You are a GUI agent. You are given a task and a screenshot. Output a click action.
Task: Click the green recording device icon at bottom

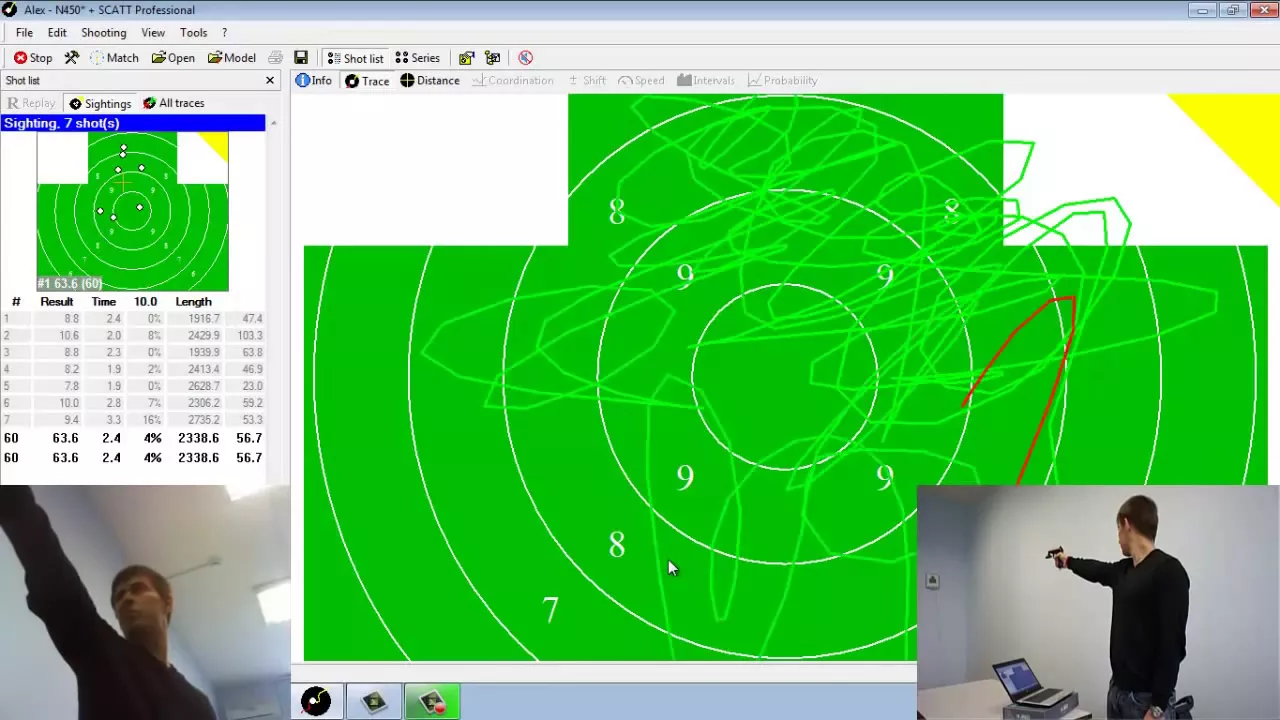coord(432,702)
